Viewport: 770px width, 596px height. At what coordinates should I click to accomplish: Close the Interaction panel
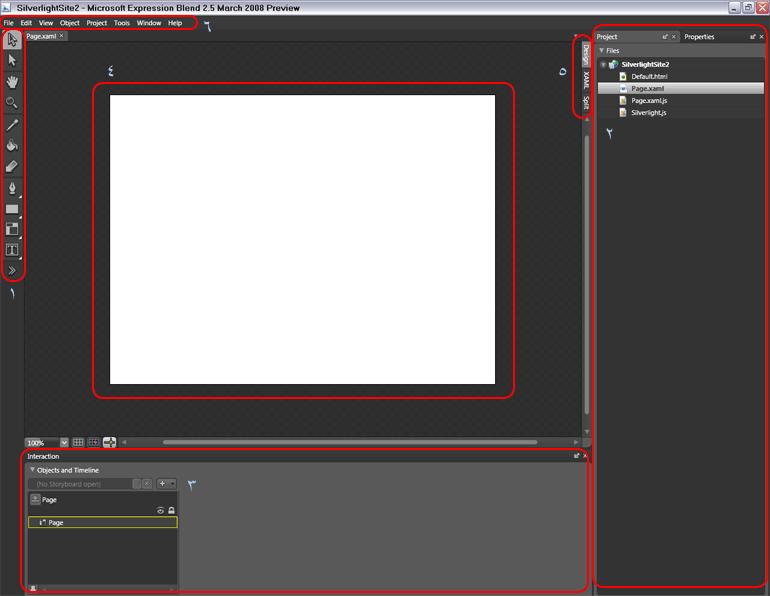point(584,456)
